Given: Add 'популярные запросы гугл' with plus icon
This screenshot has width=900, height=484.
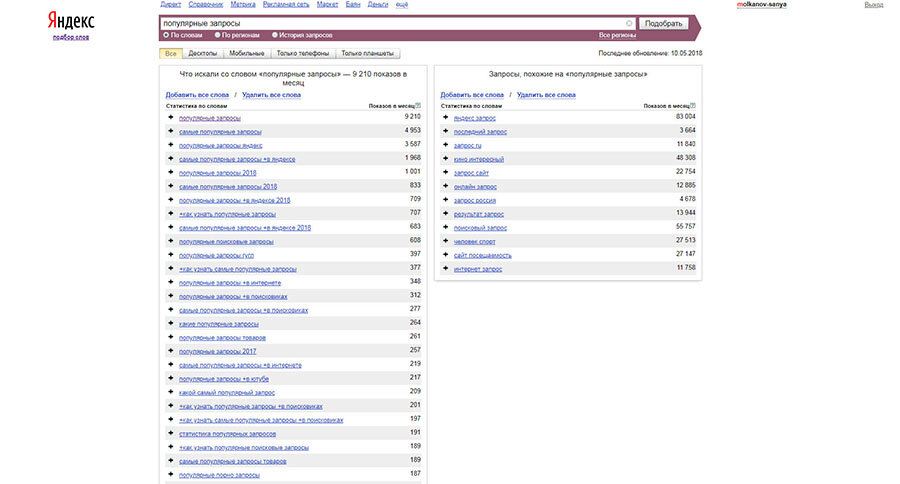Looking at the screenshot, I should 170,254.
